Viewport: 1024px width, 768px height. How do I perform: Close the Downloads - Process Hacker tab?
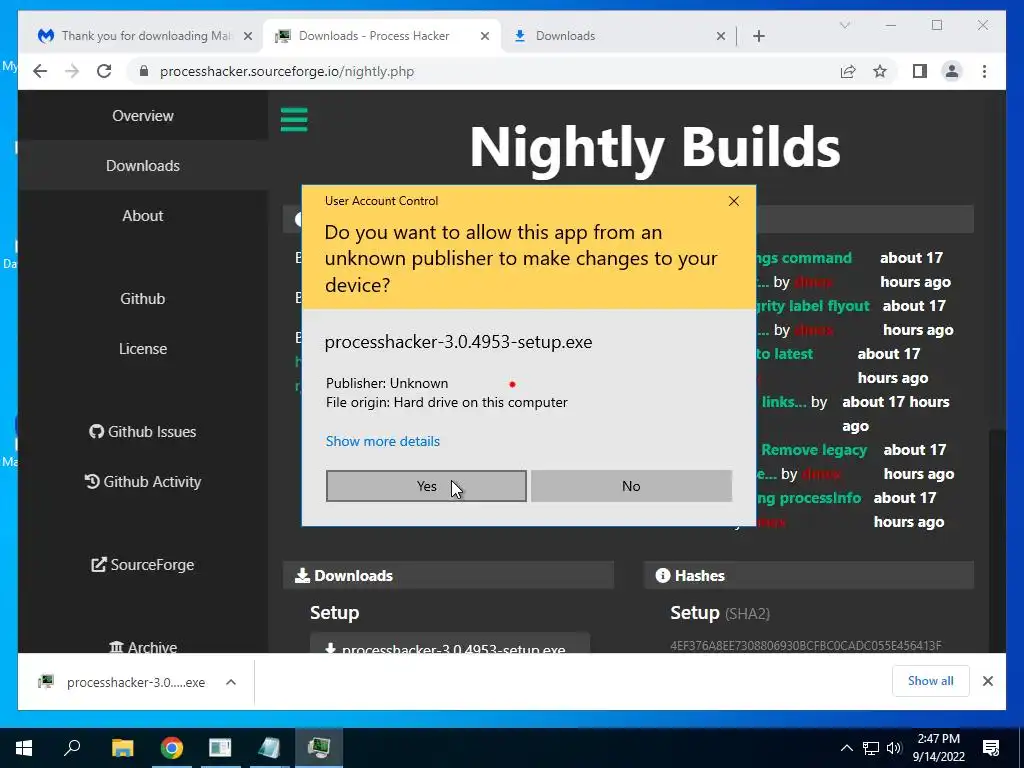click(x=485, y=36)
